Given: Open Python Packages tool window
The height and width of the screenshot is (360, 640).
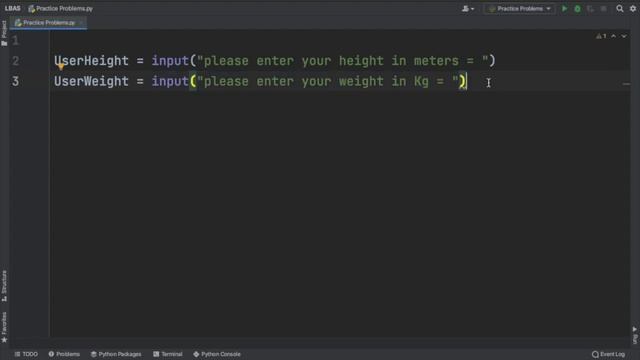Looking at the screenshot, I should pyautogui.click(x=116, y=354).
